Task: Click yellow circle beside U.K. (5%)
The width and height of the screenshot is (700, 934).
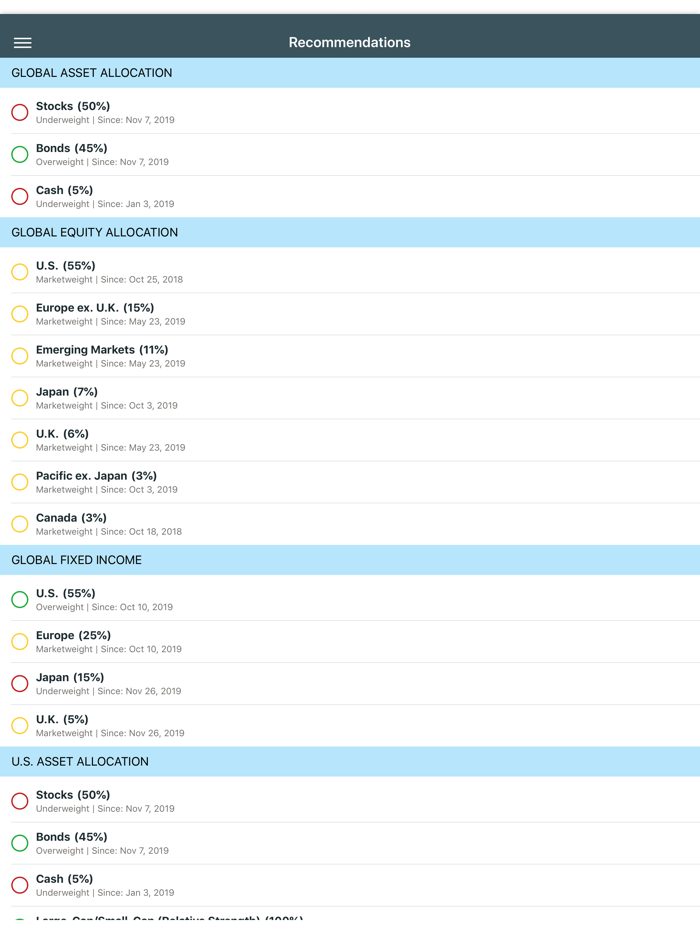Action: pos(20,726)
